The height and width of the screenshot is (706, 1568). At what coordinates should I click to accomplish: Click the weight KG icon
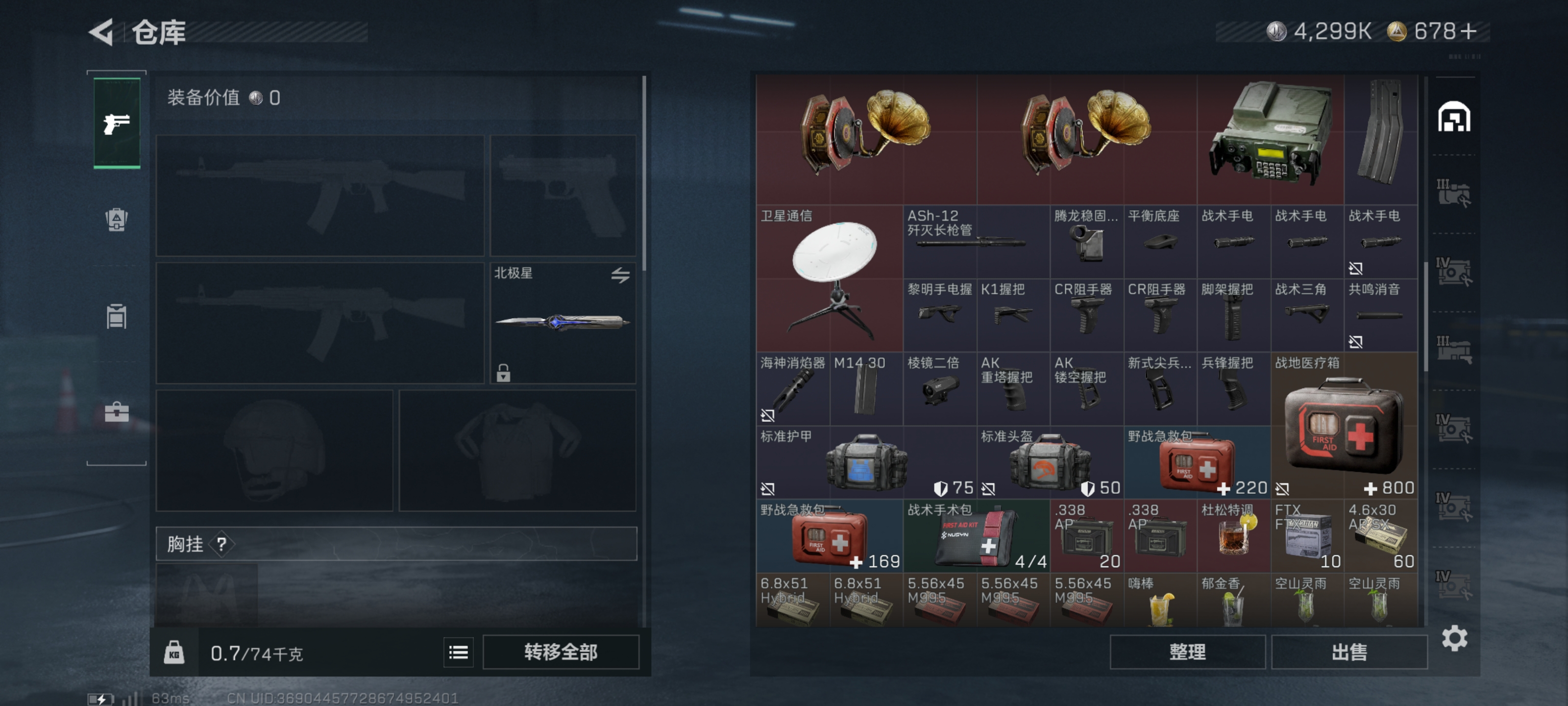pos(174,653)
